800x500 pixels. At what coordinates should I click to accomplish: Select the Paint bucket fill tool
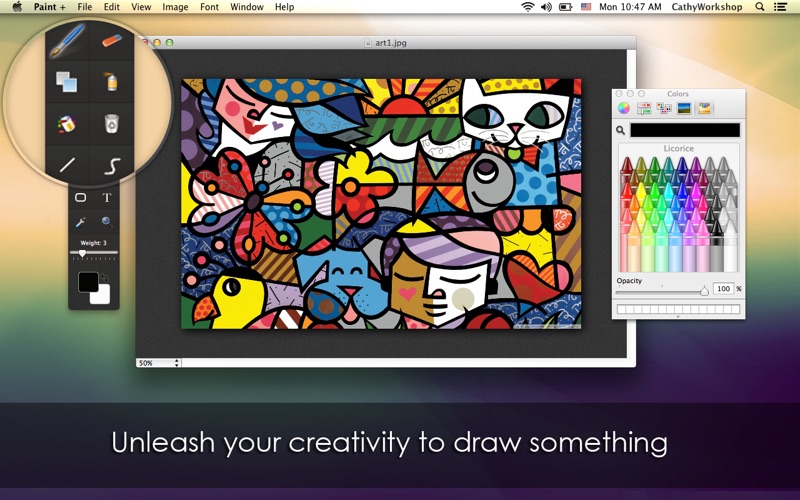pyautogui.click(x=66, y=124)
